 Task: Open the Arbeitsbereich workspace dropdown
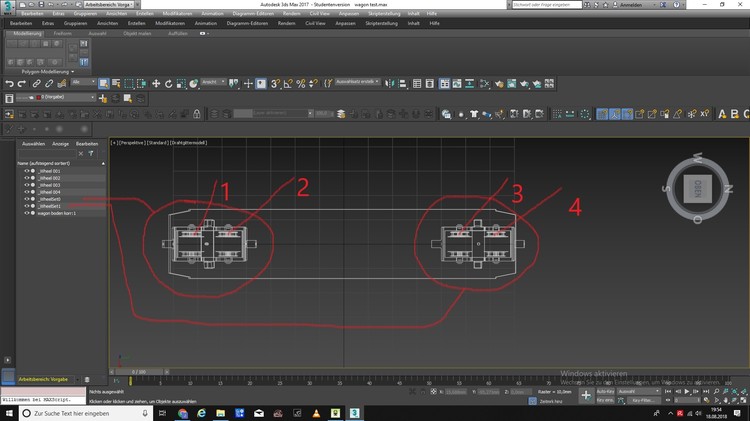108,4
